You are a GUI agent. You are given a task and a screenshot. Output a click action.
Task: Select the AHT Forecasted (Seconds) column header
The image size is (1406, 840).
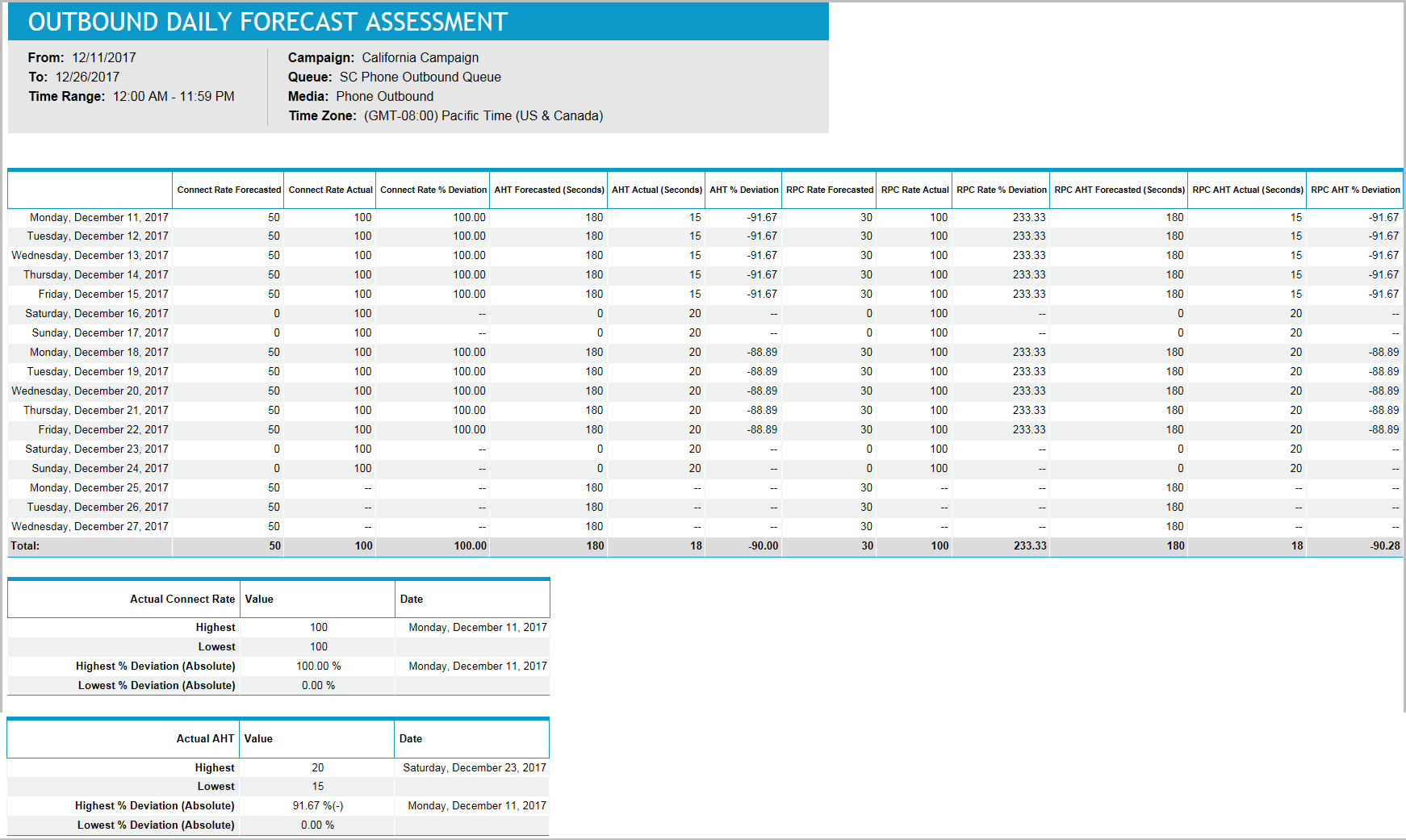pyautogui.click(x=549, y=190)
